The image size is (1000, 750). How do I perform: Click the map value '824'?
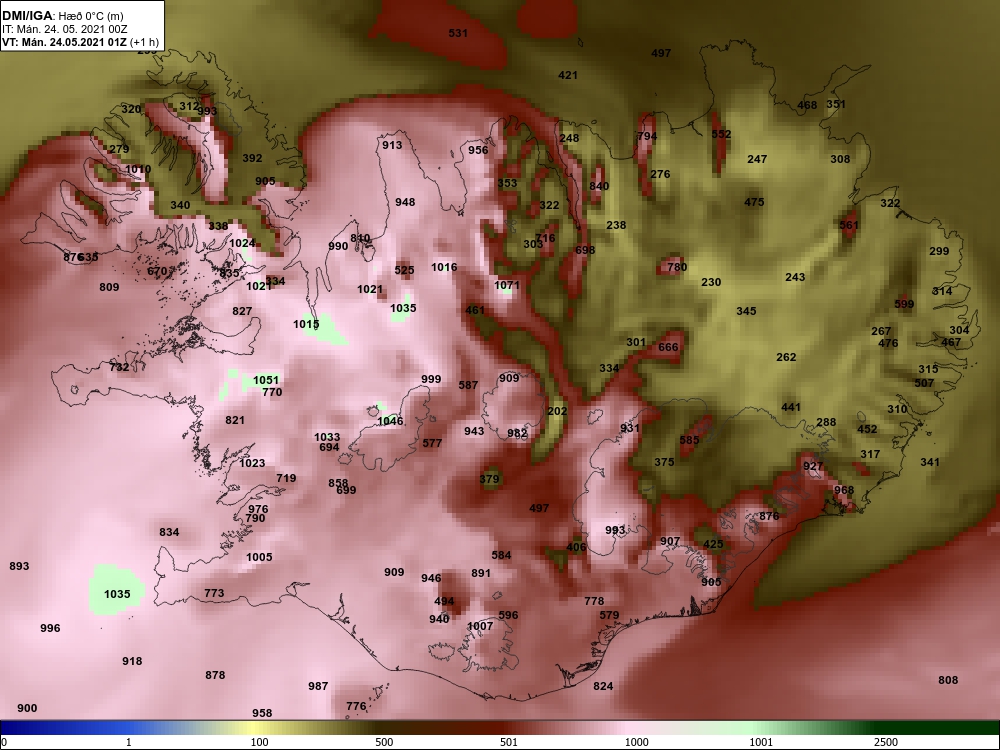click(x=603, y=686)
